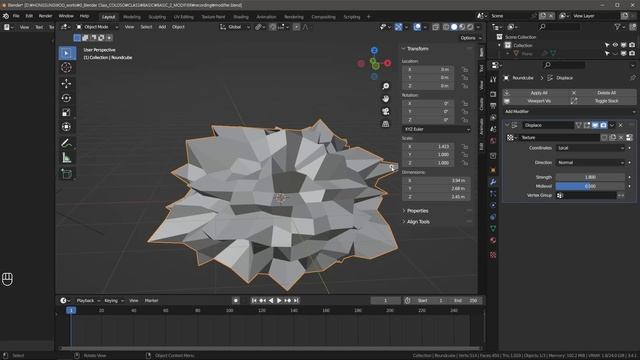Screen dimensions: 640x360
Task: Open the Modifier properties wrench tab
Action: tap(493, 182)
